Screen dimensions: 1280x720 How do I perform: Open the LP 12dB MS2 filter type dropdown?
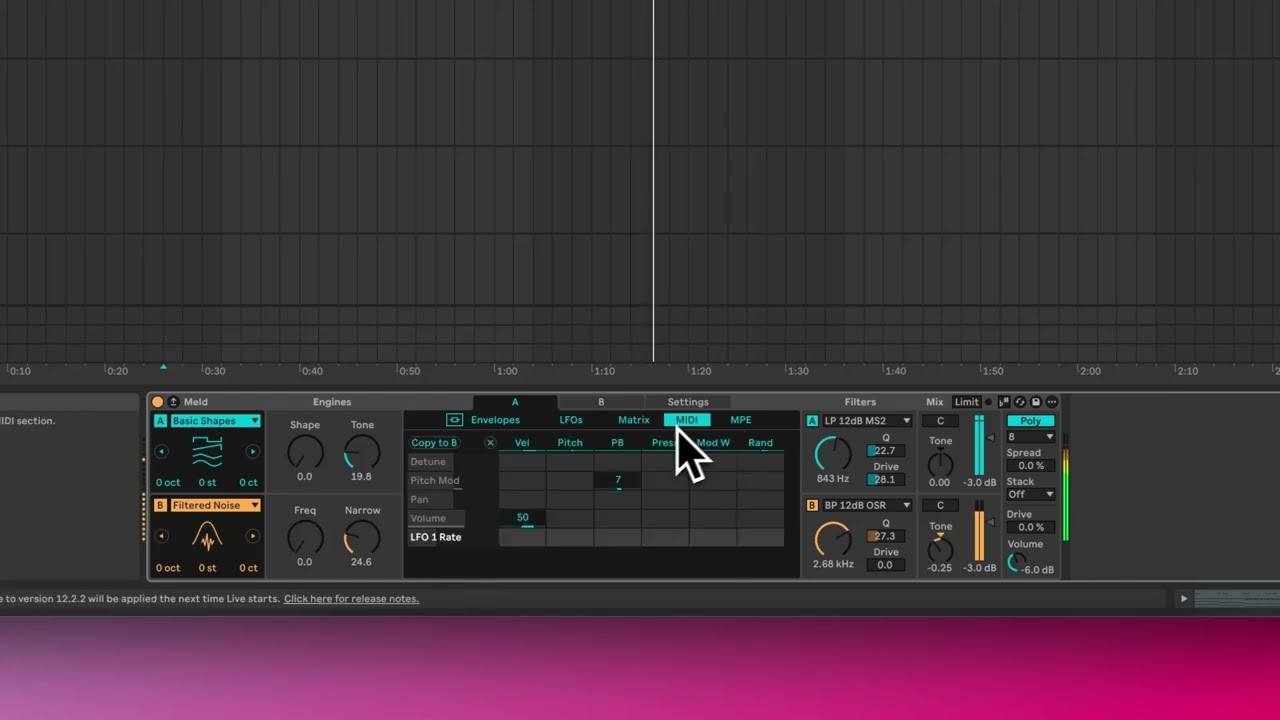[x=867, y=421]
